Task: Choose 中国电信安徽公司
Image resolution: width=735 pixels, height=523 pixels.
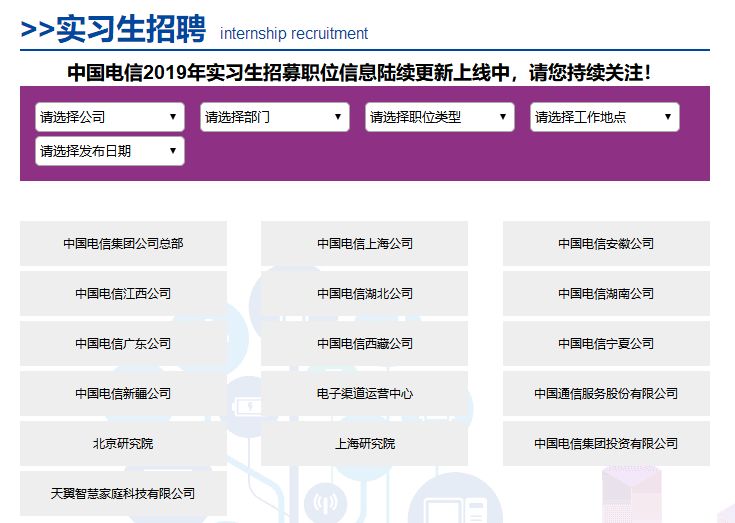Action: click(606, 244)
